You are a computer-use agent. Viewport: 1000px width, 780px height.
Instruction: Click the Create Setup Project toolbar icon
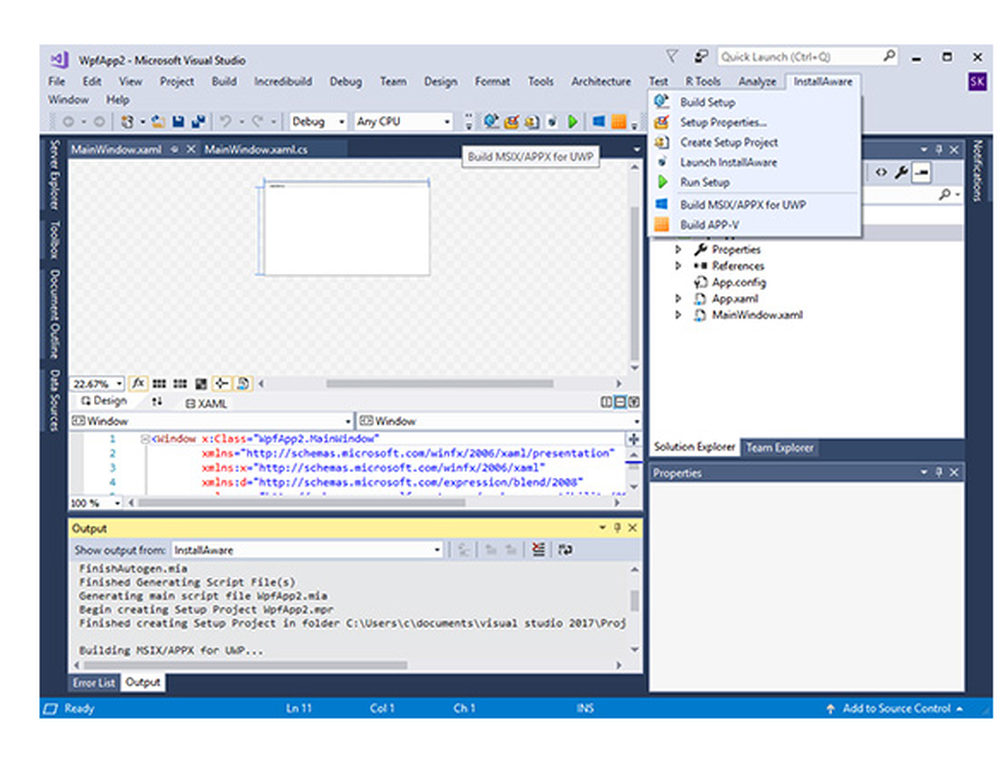[x=532, y=121]
